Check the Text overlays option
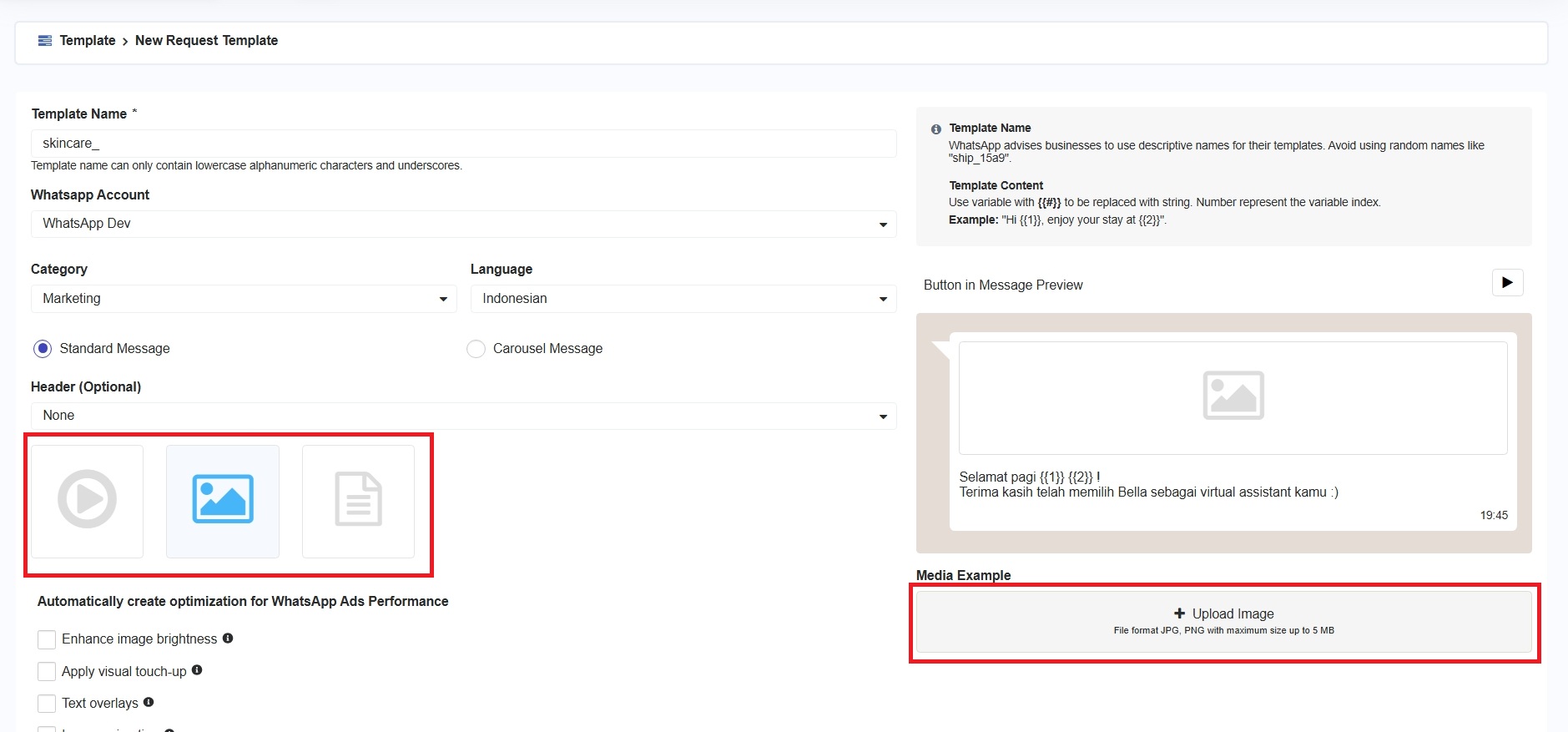This screenshot has height=732, width=1568. click(x=47, y=704)
